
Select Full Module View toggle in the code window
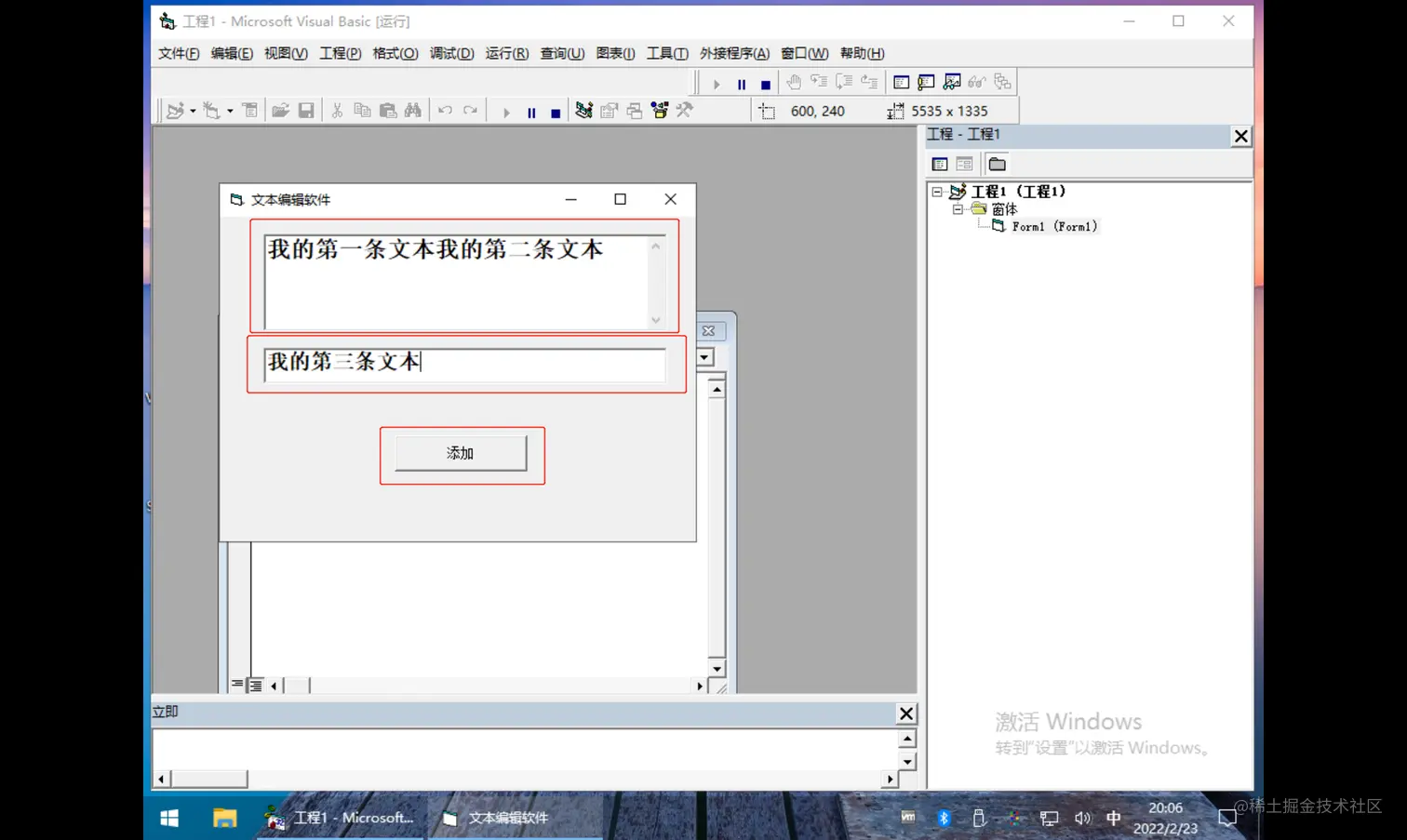click(256, 686)
